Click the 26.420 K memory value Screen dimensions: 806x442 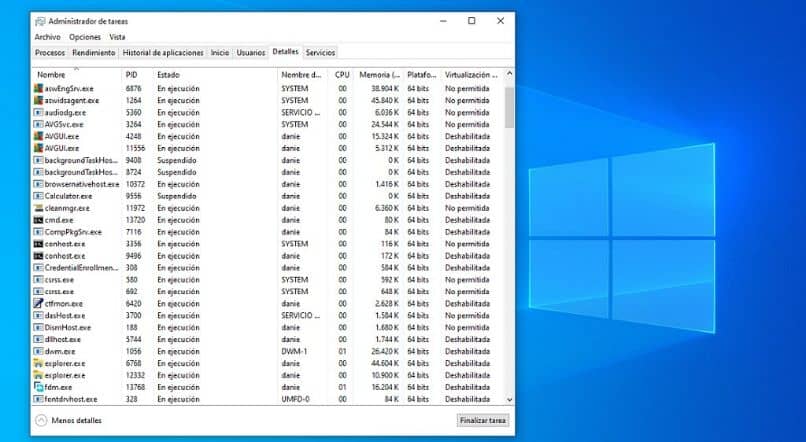385,352
